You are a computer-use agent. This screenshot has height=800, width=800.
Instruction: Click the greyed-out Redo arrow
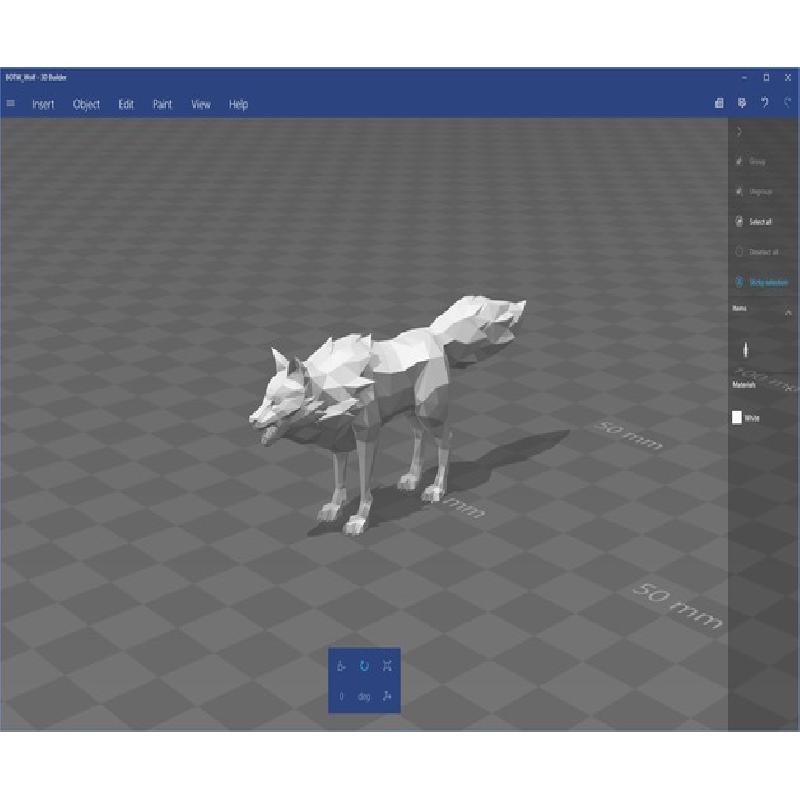787,103
